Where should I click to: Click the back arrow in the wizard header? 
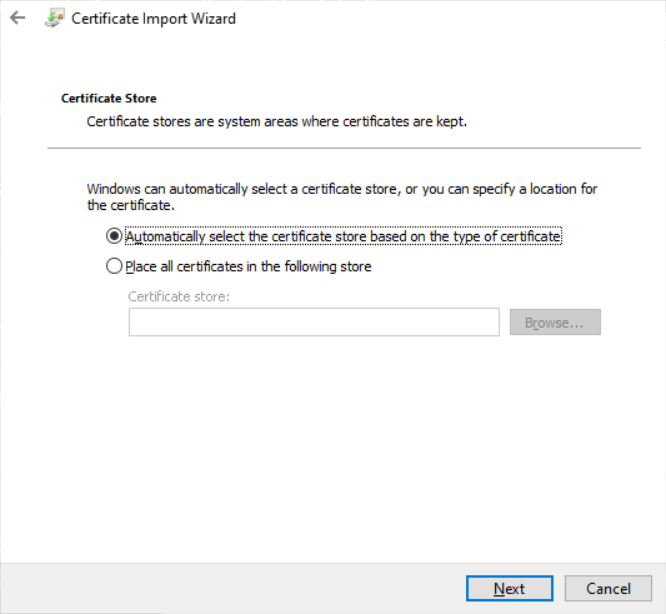pos(17,18)
